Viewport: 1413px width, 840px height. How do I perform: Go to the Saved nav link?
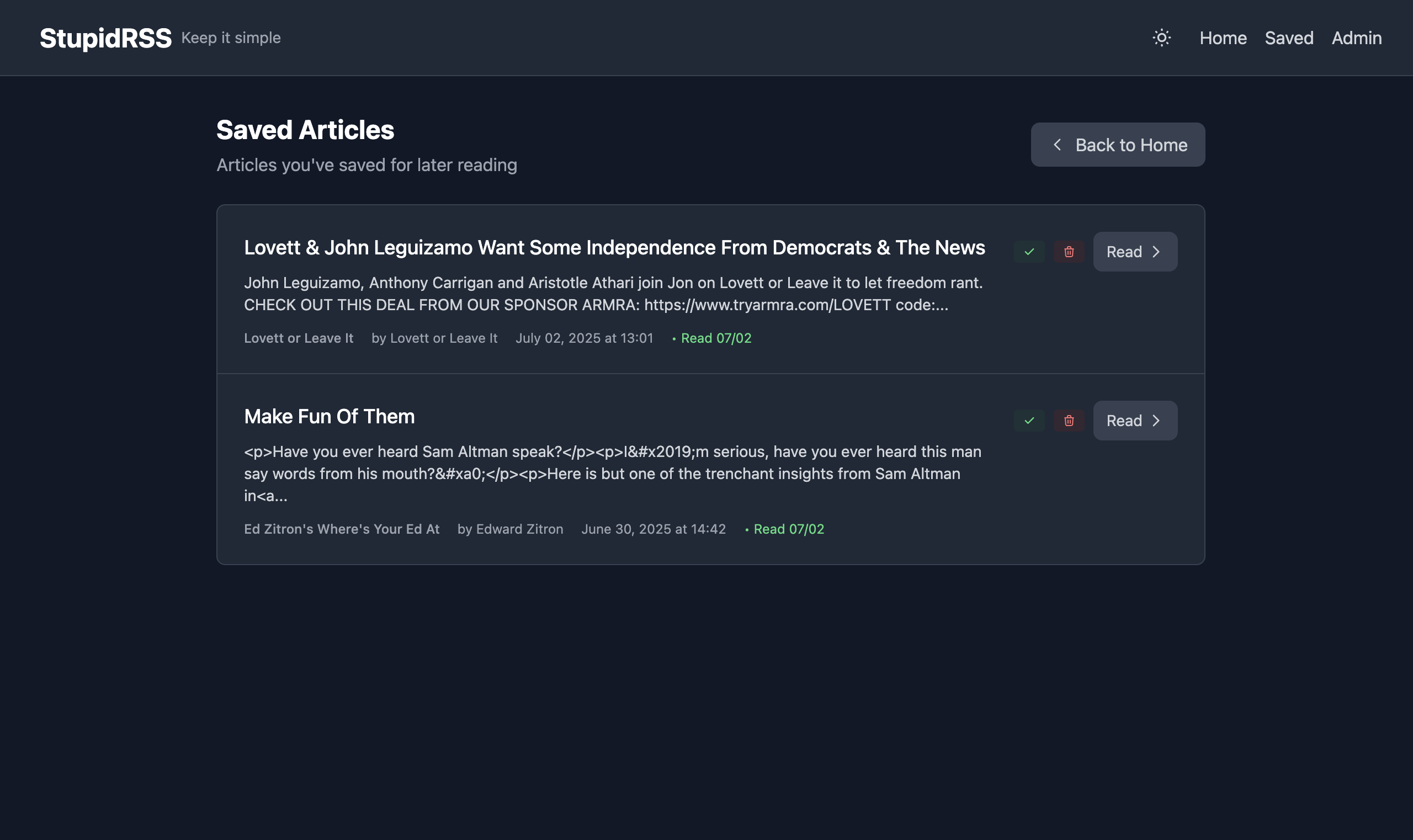pyautogui.click(x=1289, y=38)
